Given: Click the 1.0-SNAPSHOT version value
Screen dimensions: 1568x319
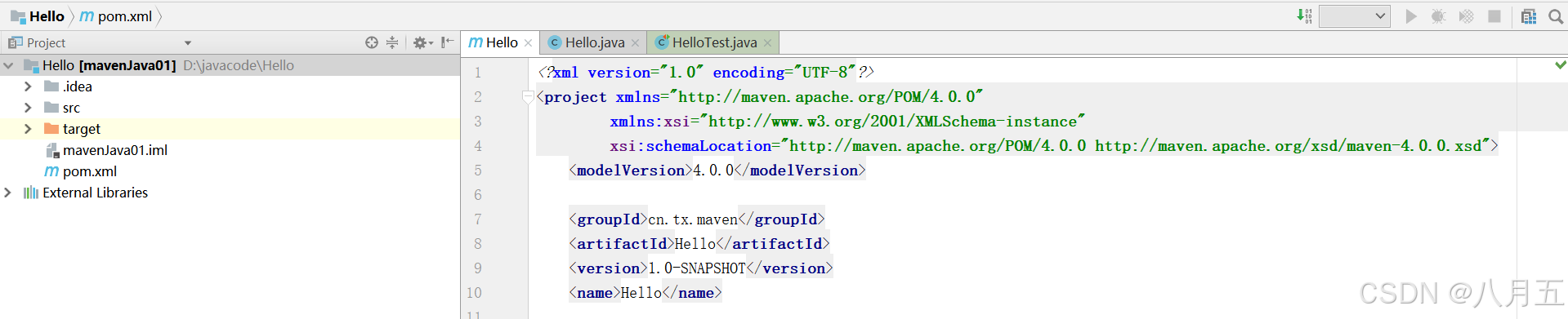Looking at the screenshot, I should pyautogui.click(x=697, y=268).
